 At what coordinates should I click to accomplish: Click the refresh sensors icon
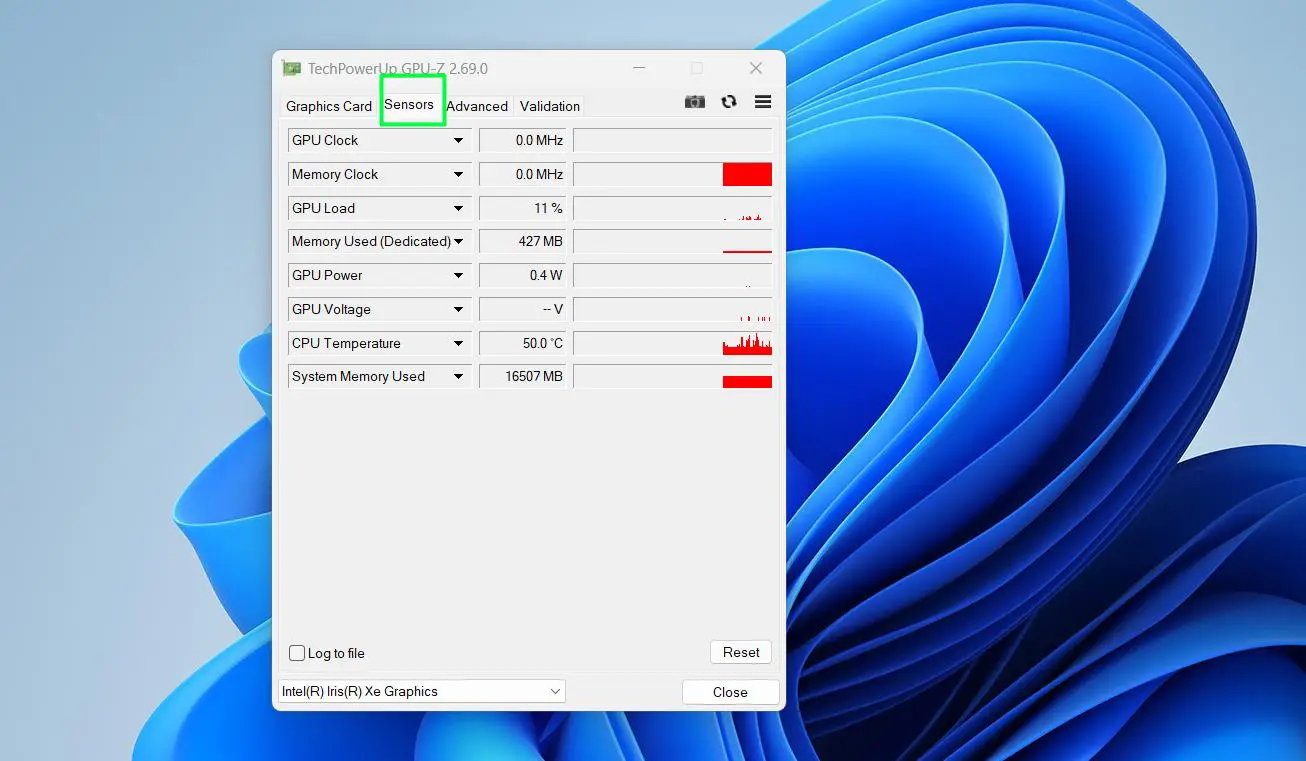coord(728,101)
